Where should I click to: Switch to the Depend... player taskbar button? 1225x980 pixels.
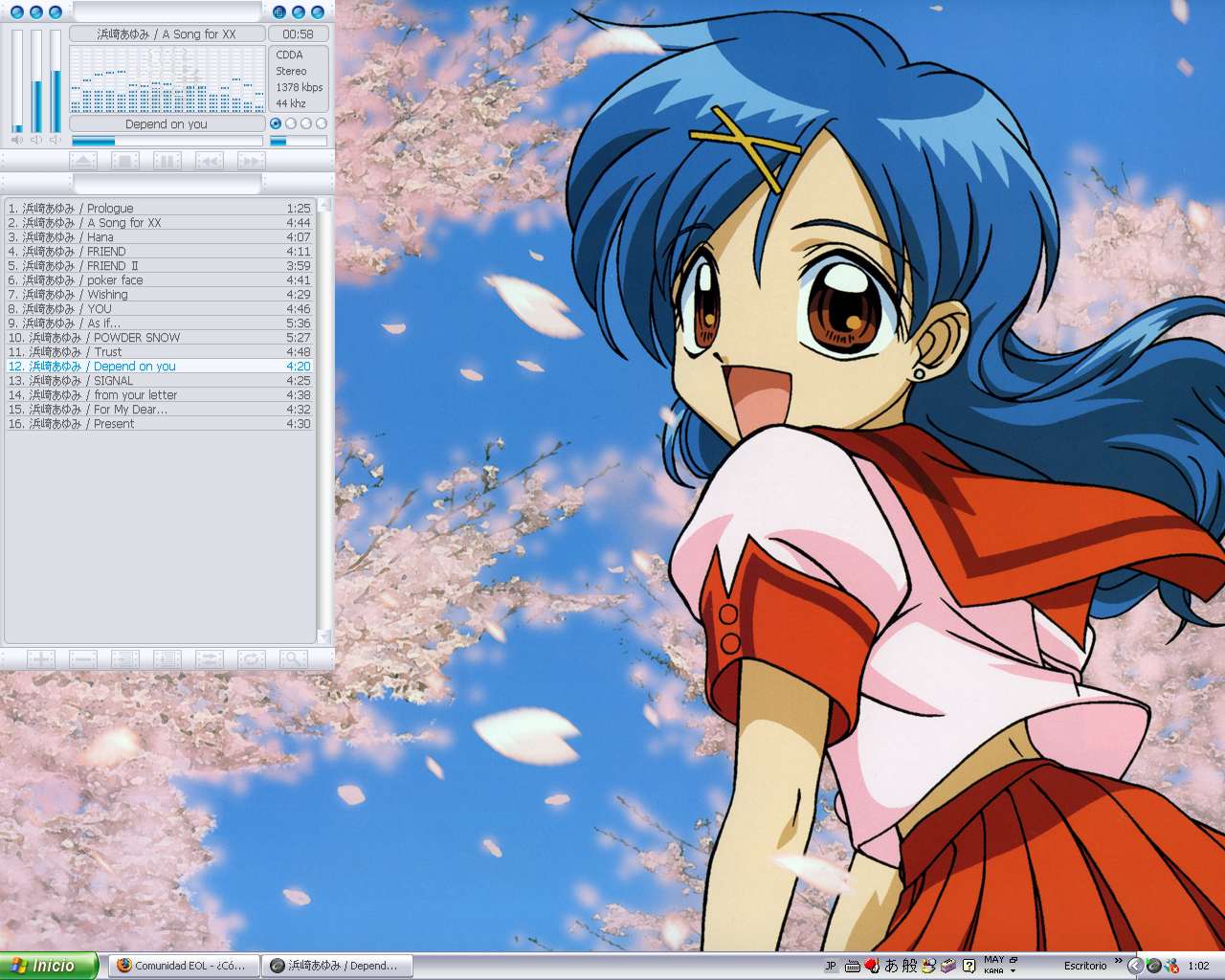click(x=337, y=966)
